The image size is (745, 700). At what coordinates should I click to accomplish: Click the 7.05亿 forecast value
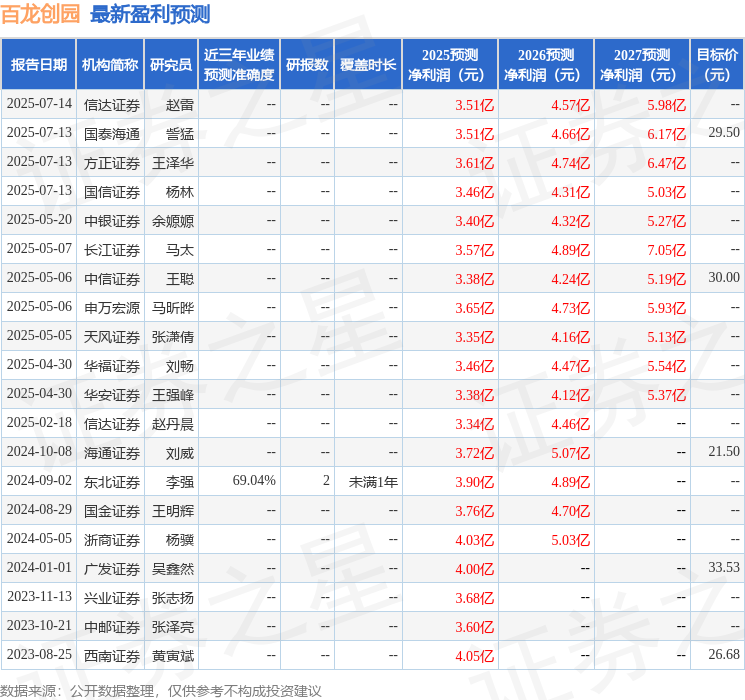coord(666,250)
